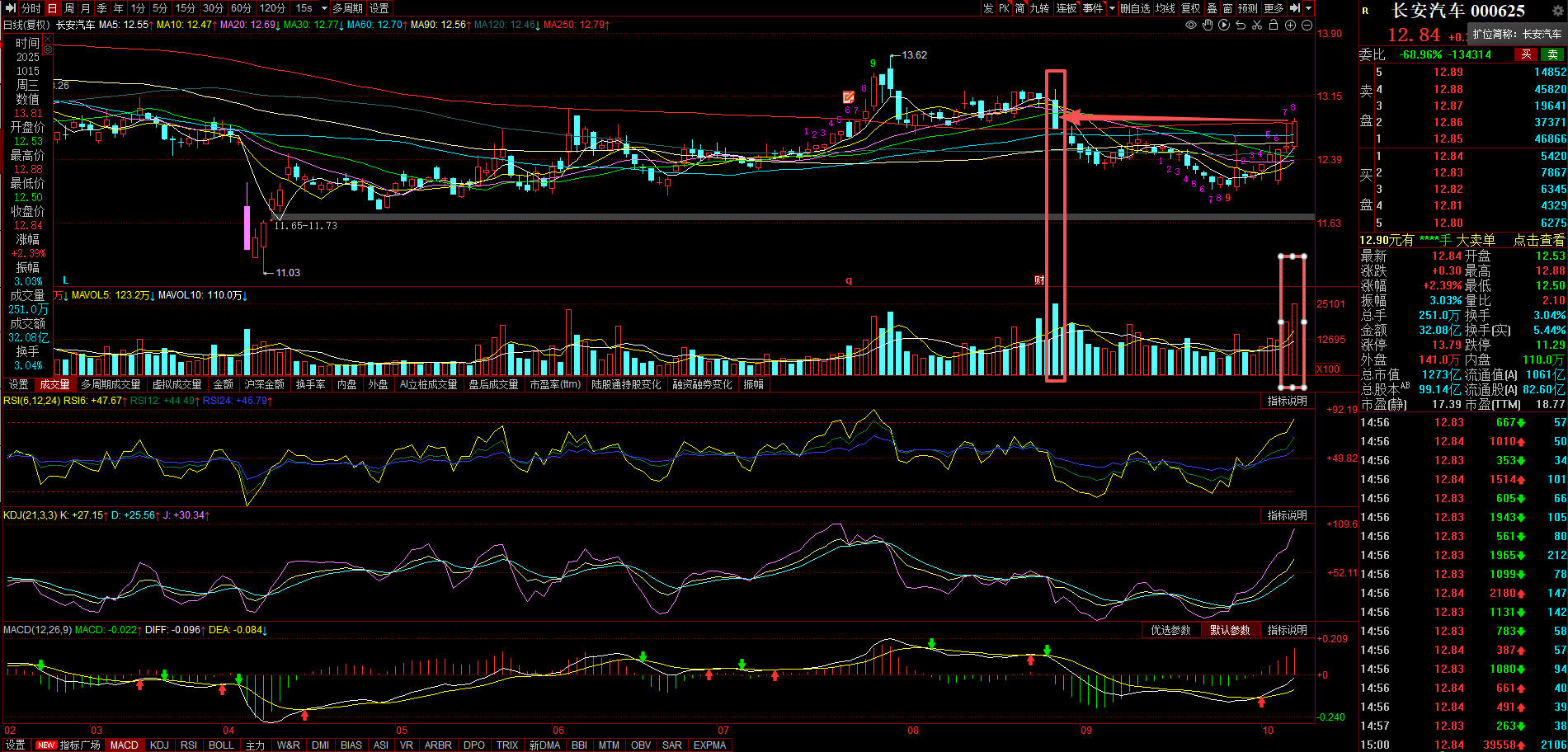
Task: Expand the 事件 events dropdown arrow
Action: pyautogui.click(x=1112, y=8)
